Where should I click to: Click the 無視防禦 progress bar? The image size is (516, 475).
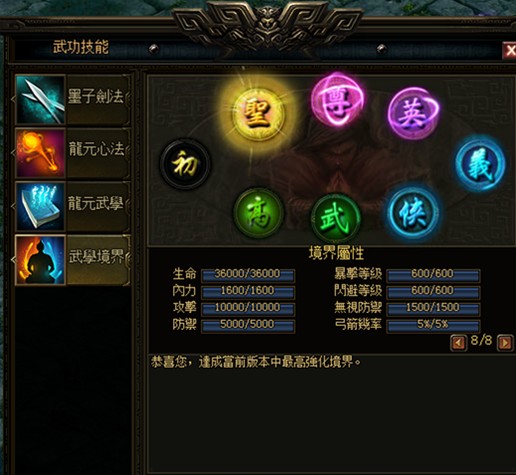433,308
